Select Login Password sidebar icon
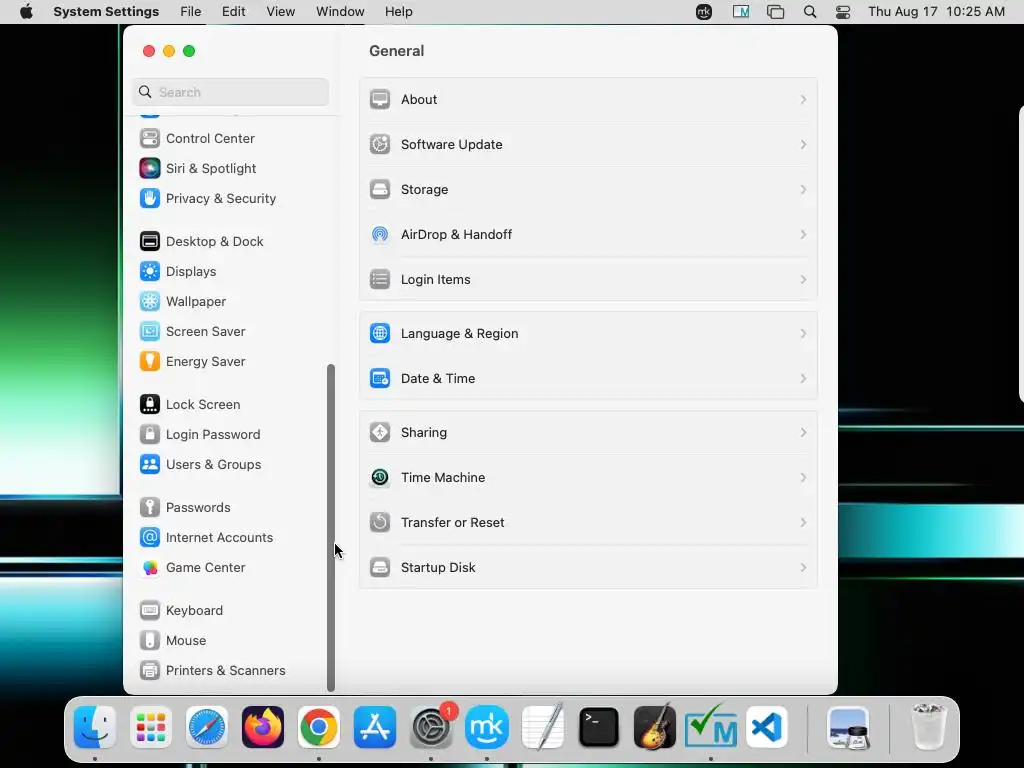Image resolution: width=1024 pixels, height=768 pixels. (150, 435)
